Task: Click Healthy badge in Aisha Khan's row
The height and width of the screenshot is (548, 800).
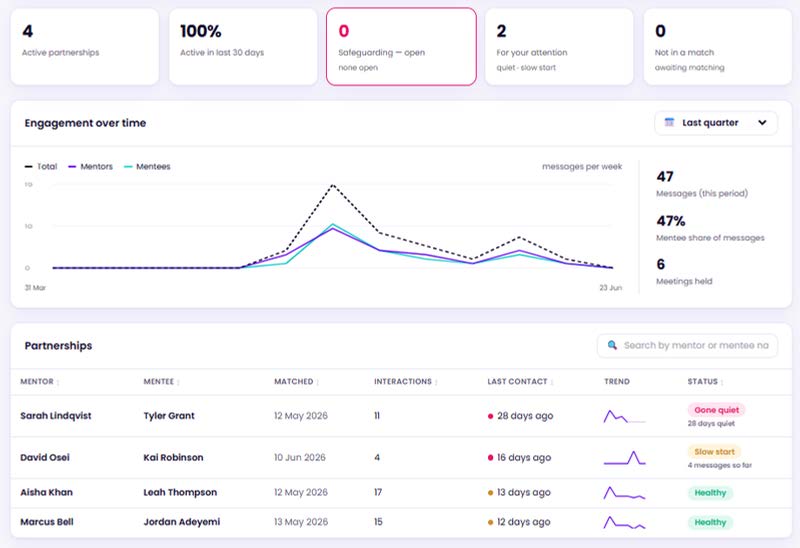Action: pos(710,493)
